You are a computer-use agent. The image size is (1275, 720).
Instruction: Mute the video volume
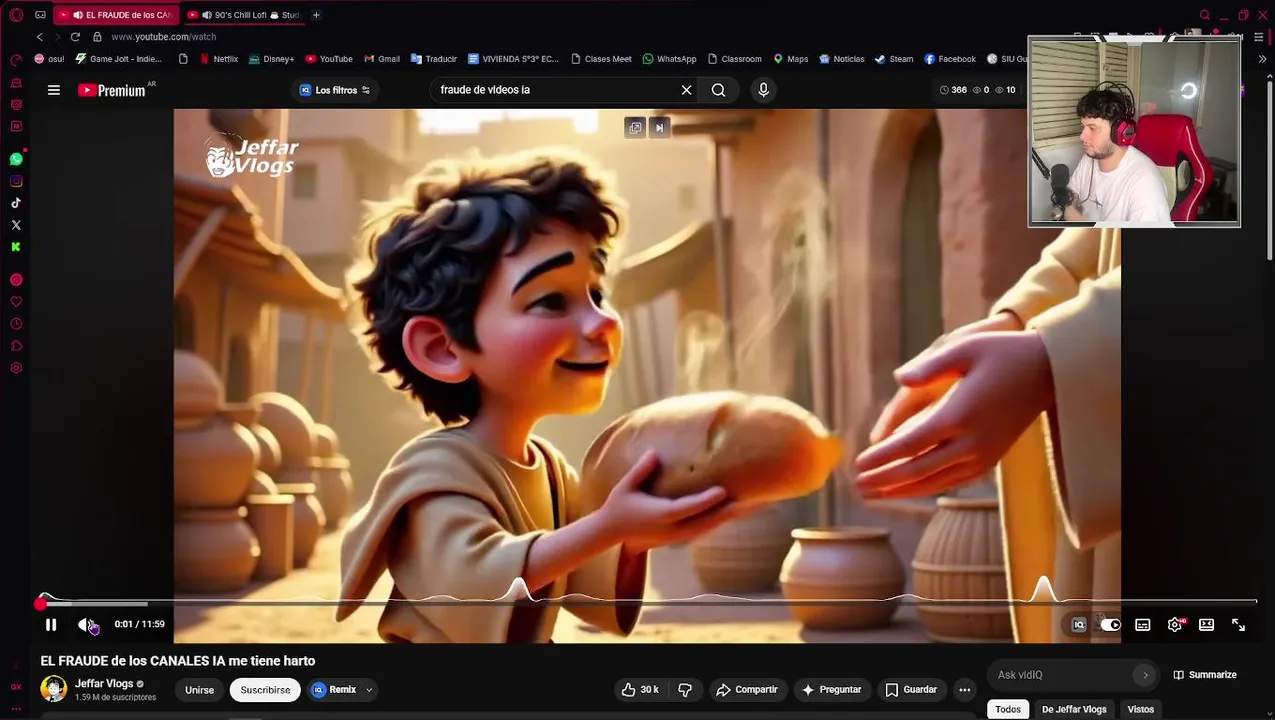pyautogui.click(x=87, y=625)
